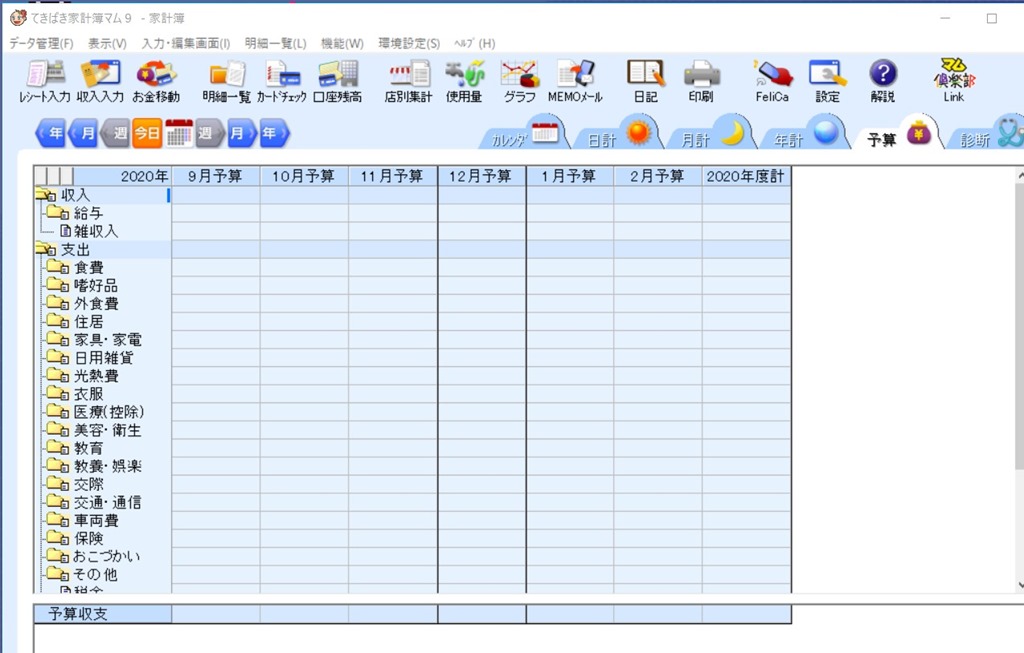
Task: Open MEMOメール tool
Action: (x=575, y=82)
